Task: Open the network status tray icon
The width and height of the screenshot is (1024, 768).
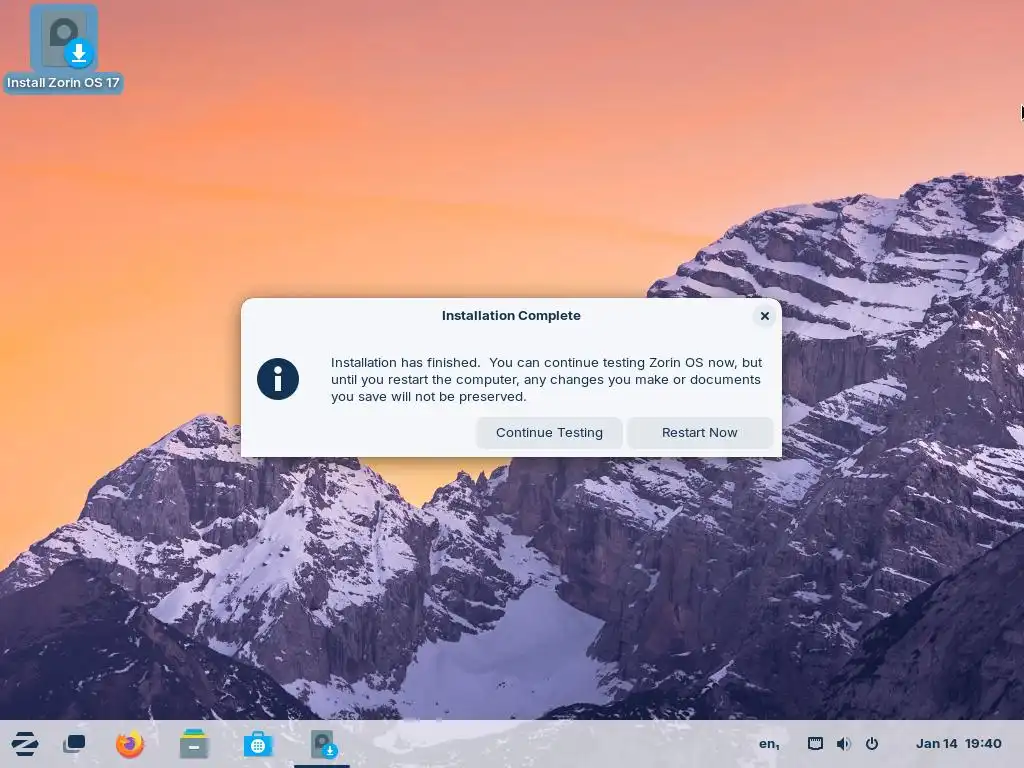Action: (x=815, y=744)
